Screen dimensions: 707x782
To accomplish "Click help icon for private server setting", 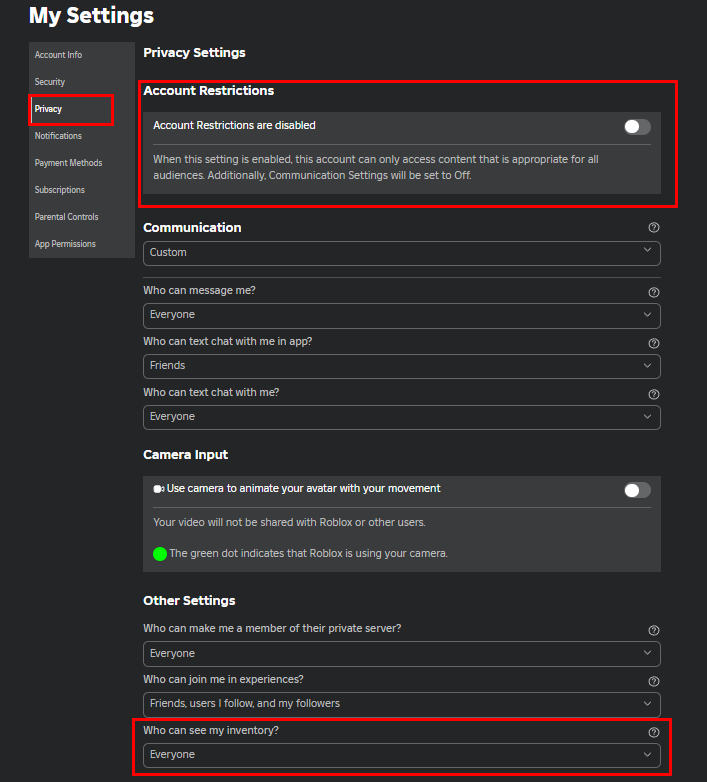I will pos(653,630).
